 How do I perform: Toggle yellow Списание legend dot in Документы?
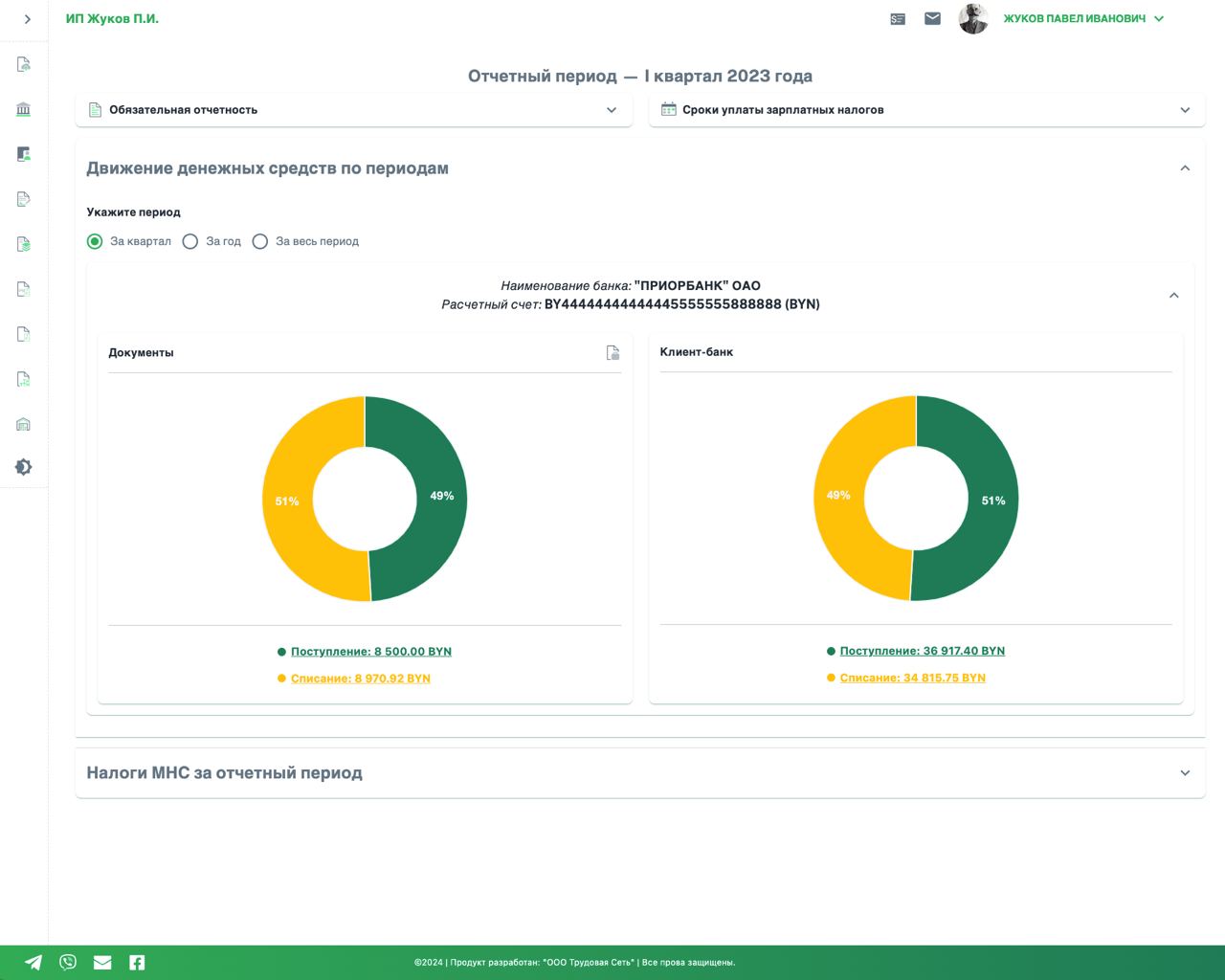click(x=281, y=679)
